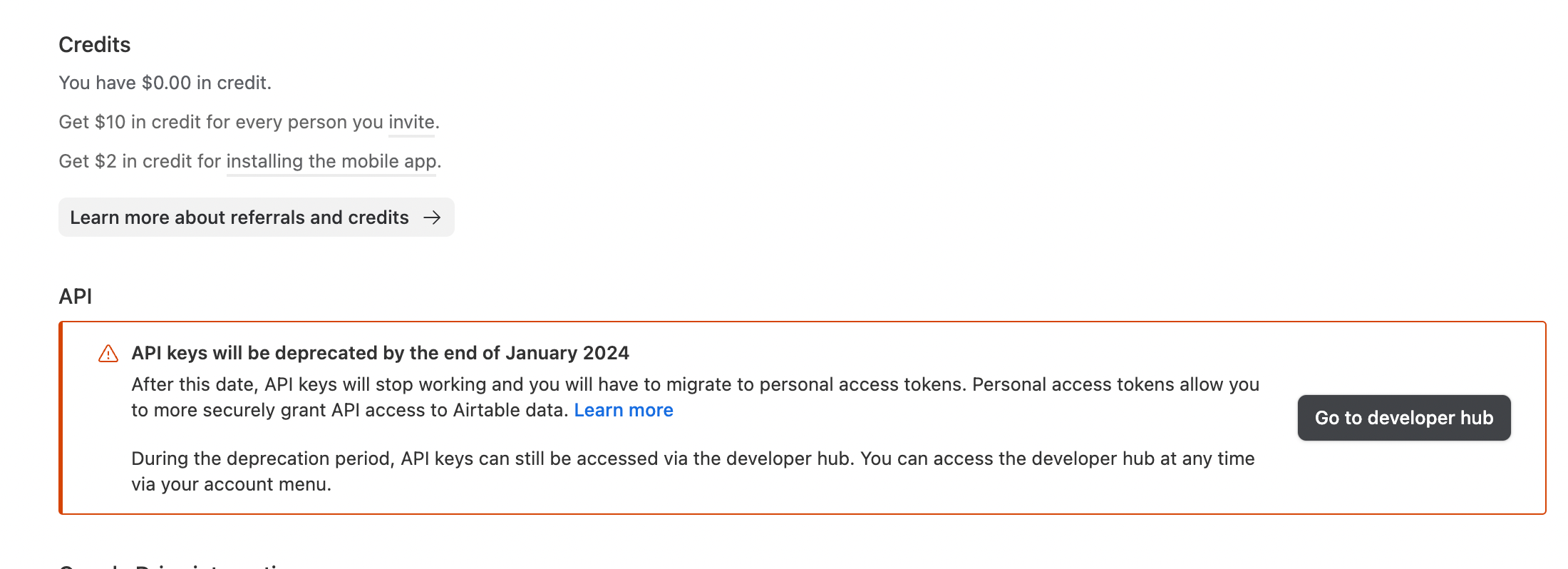The image size is (1568, 569).
Task: Click the "During the deprecation period" paragraph
Action: tap(693, 471)
